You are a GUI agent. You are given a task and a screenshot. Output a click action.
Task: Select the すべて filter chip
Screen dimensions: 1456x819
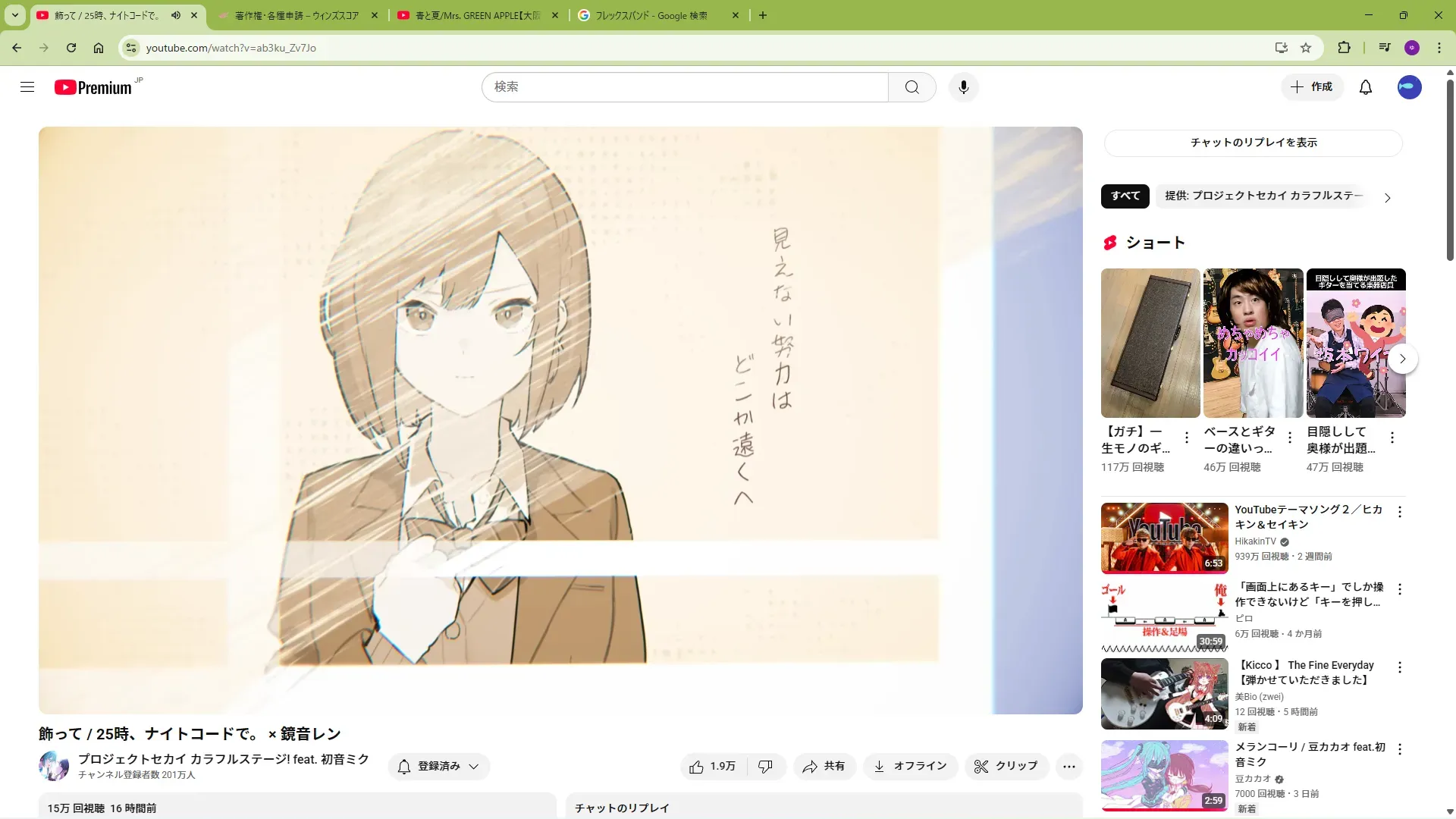1125,196
